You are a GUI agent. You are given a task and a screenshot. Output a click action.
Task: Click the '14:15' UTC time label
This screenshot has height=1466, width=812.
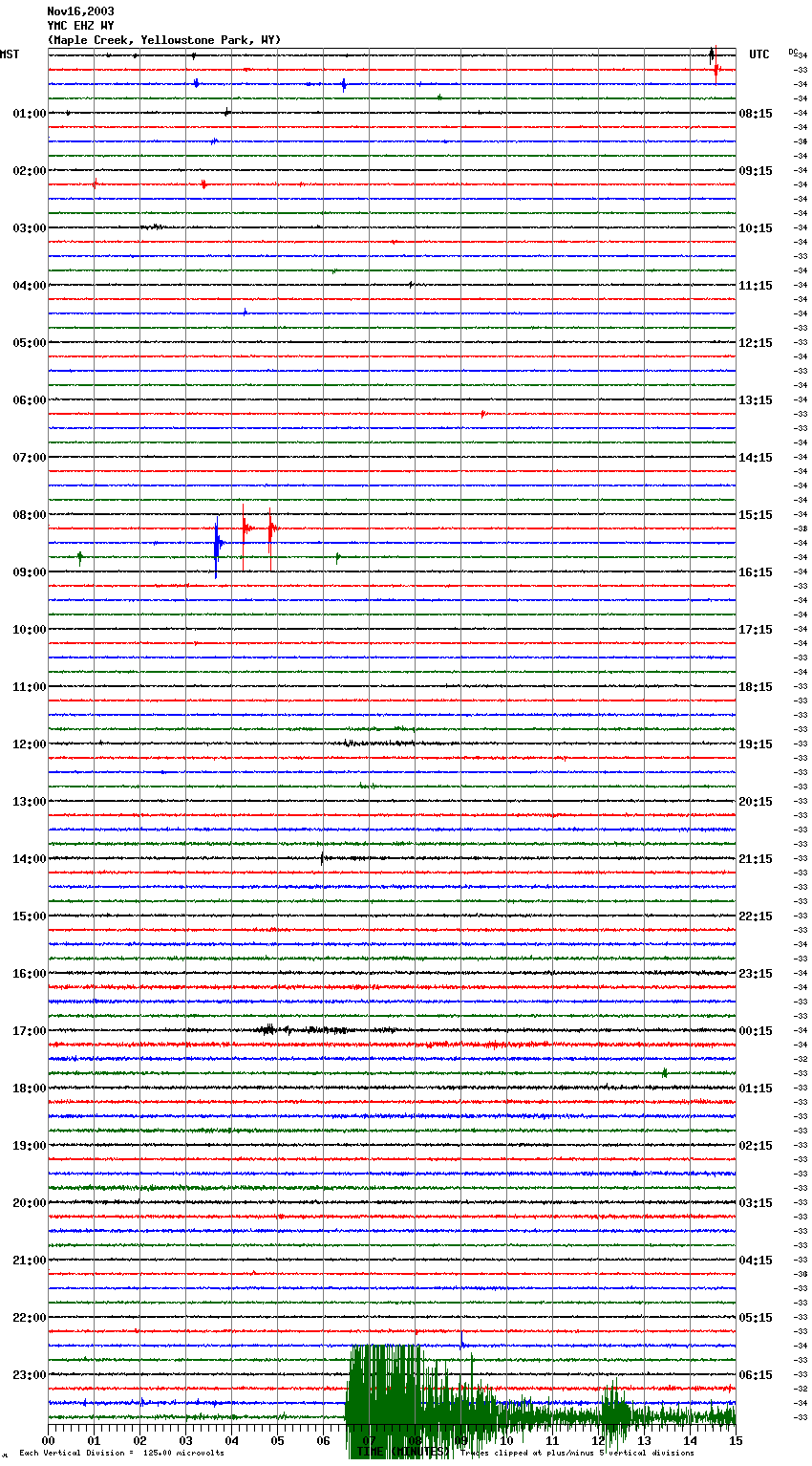[756, 458]
